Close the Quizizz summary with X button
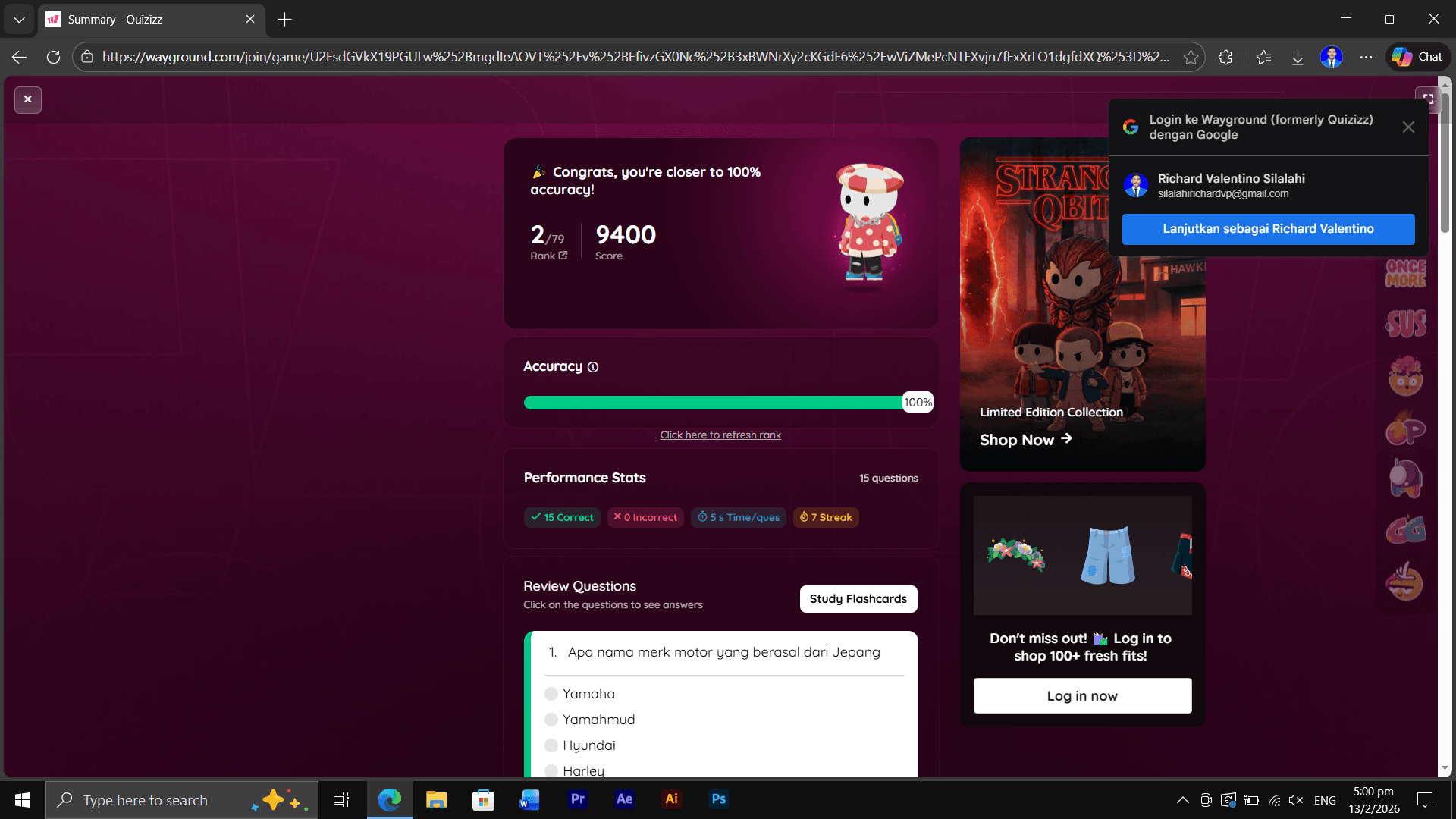 [28, 99]
